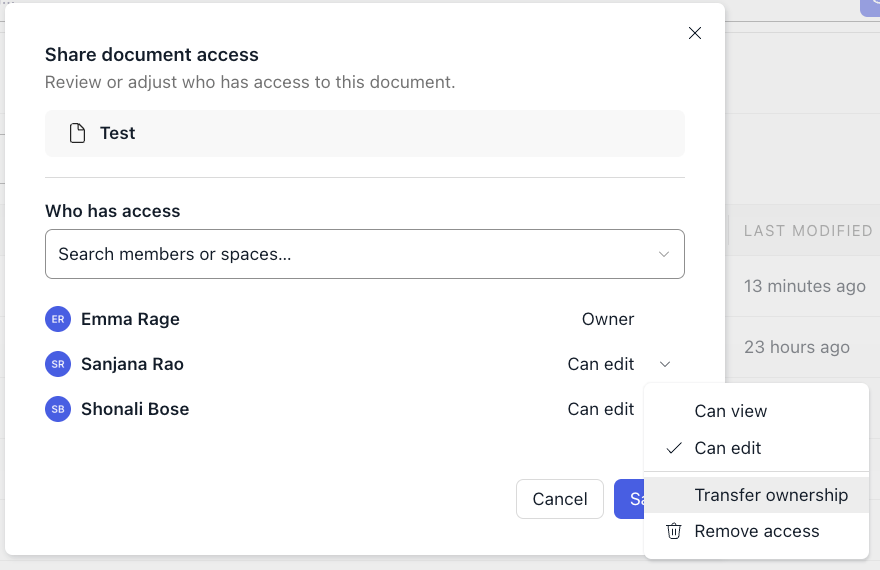The width and height of the screenshot is (880, 570).
Task: Click Sanjana Rao's name in access list
Action: (132, 364)
